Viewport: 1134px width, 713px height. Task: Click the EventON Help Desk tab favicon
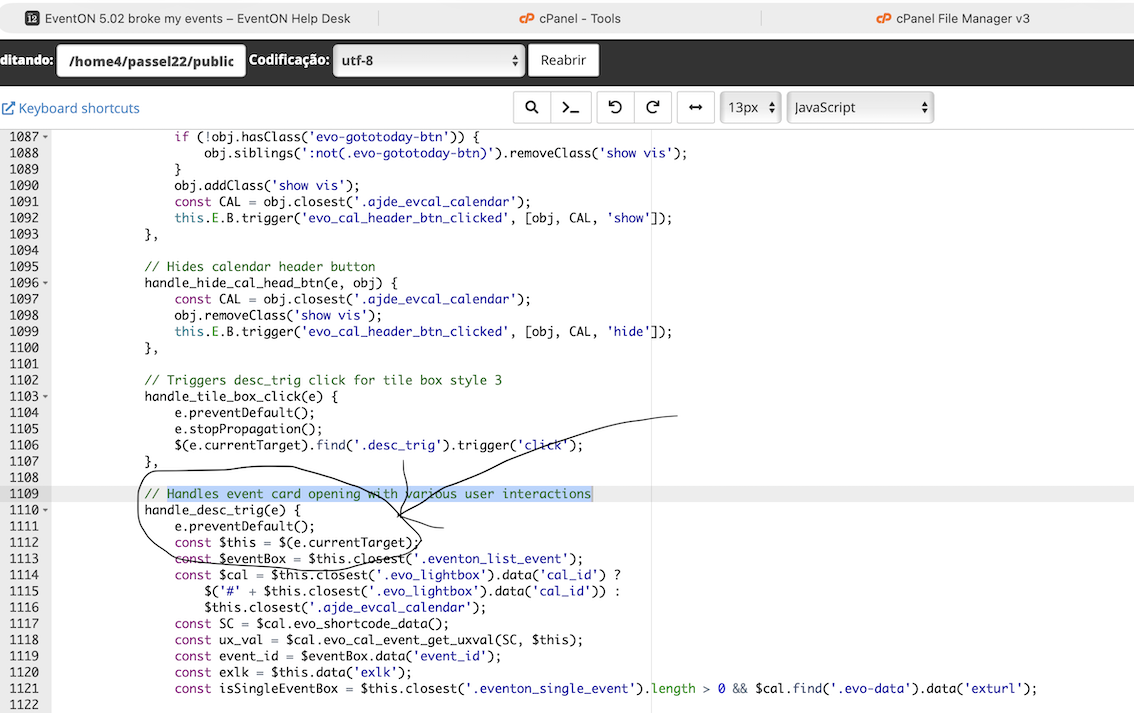tap(32, 18)
